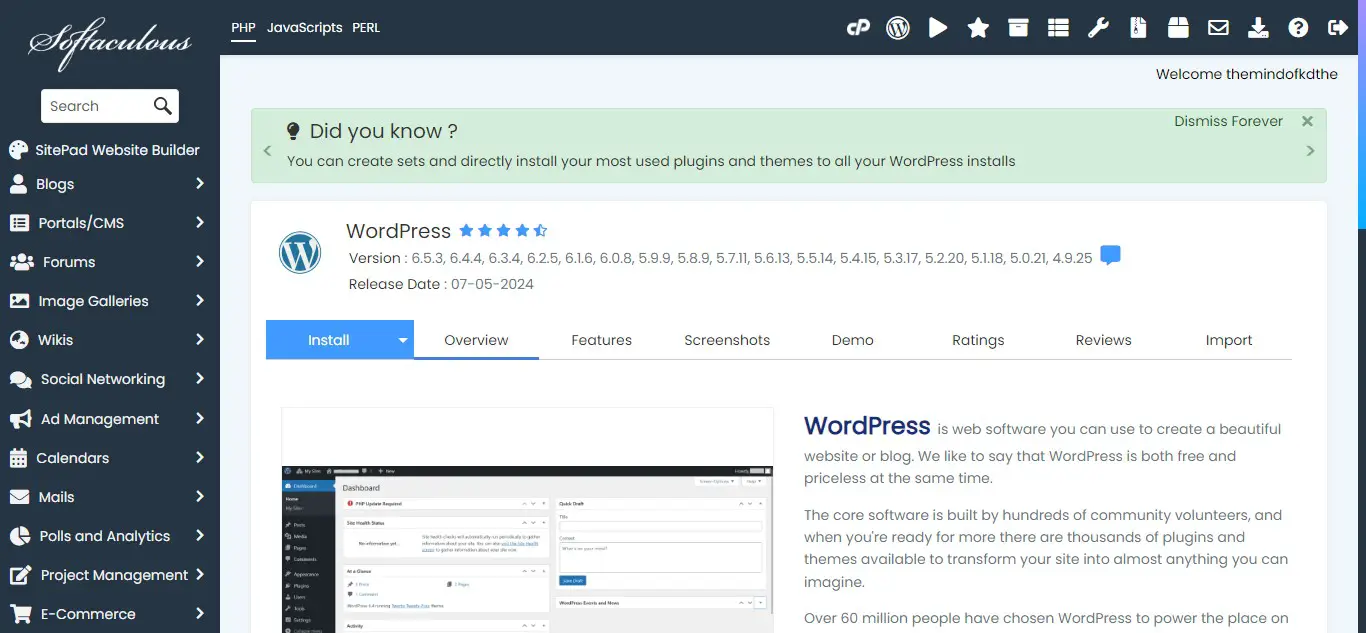The width and height of the screenshot is (1366, 633).
Task: Click the search magnifier icon
Action: (x=162, y=106)
